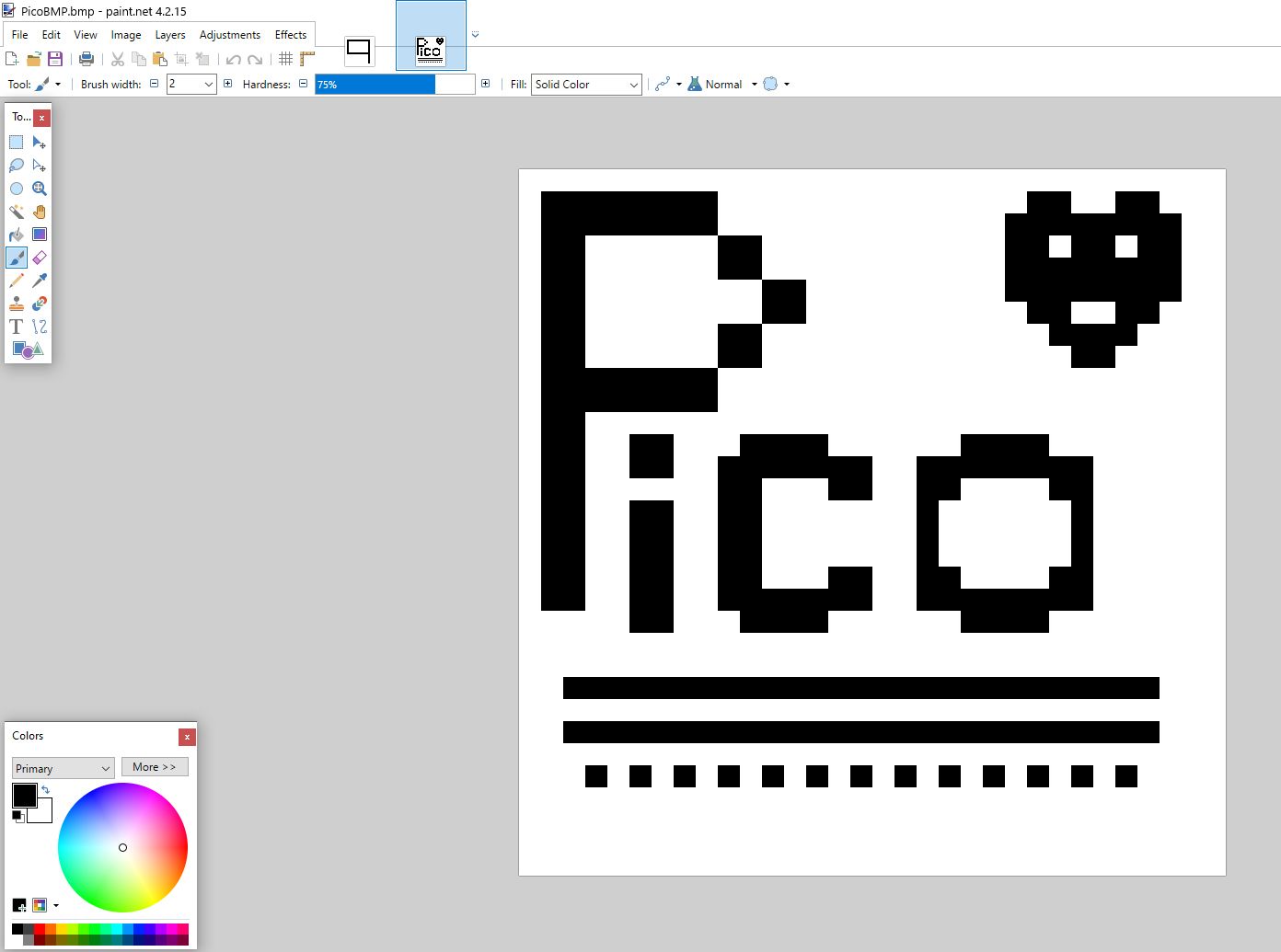Open the Adjustments menu
This screenshot has width=1281, height=952.
coord(229,34)
